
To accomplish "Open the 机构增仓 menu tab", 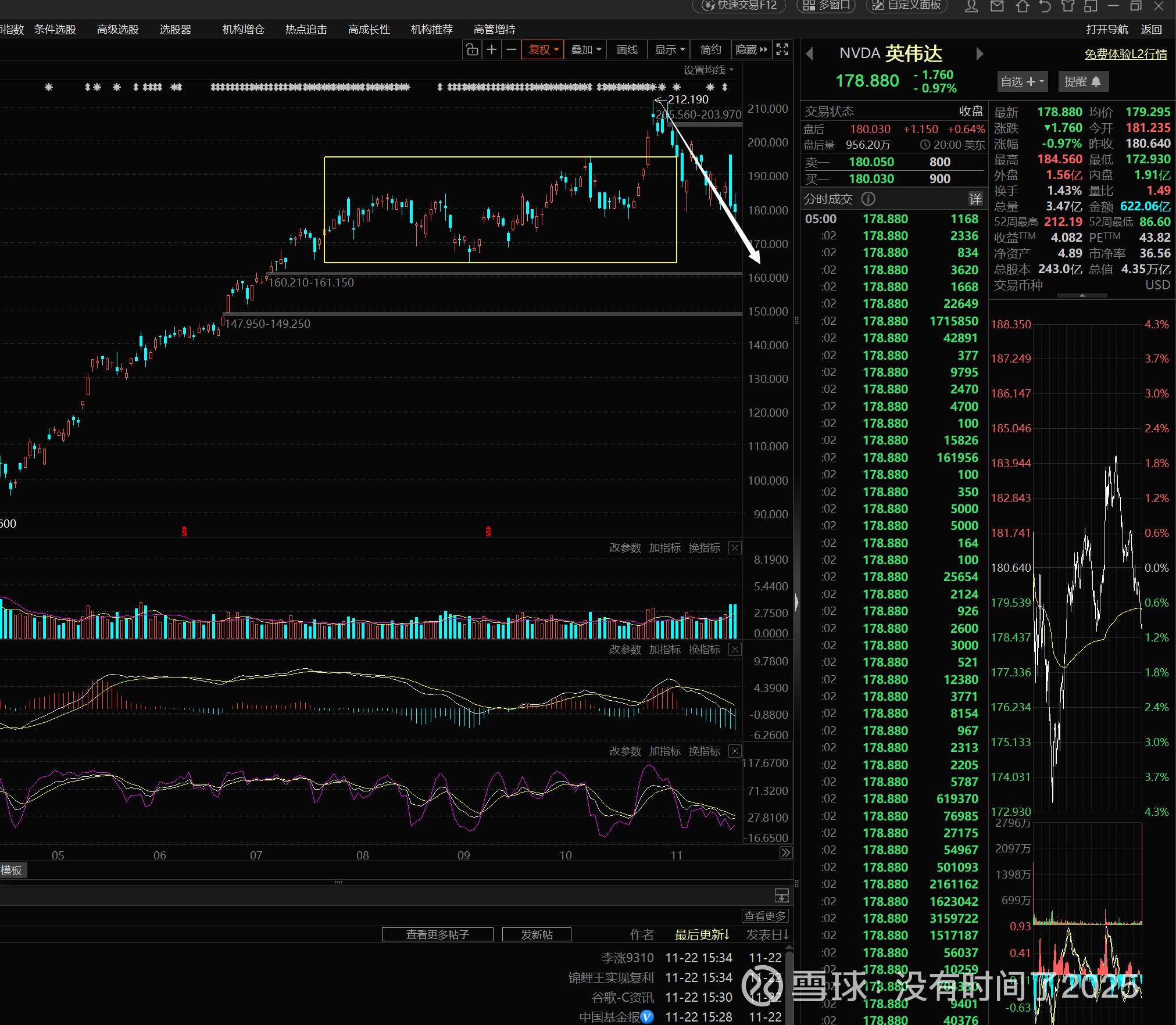I will 243,30.
